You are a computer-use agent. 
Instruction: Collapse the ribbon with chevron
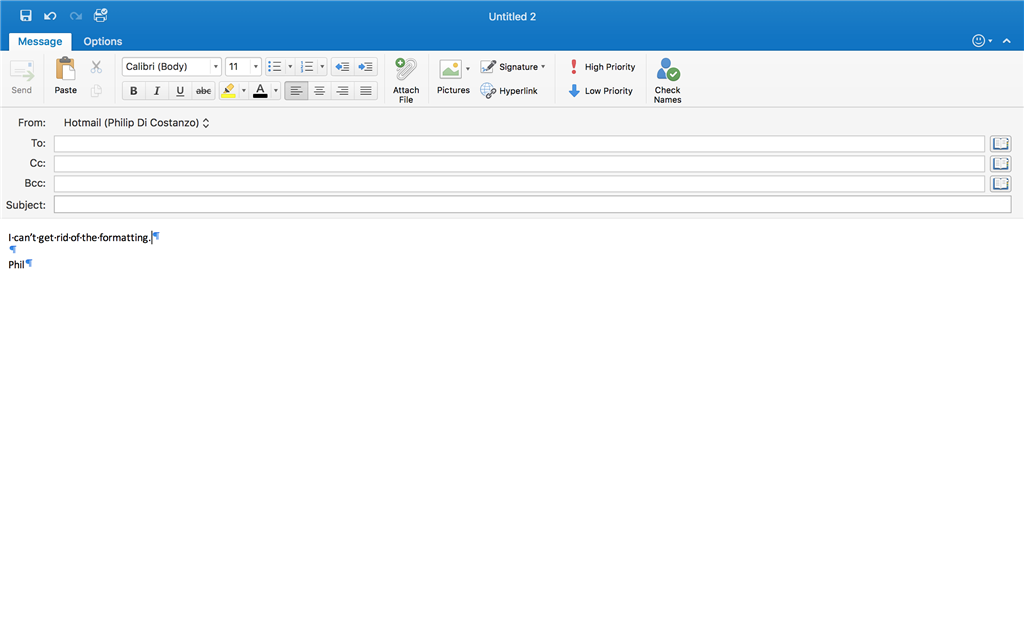pyautogui.click(x=1006, y=40)
